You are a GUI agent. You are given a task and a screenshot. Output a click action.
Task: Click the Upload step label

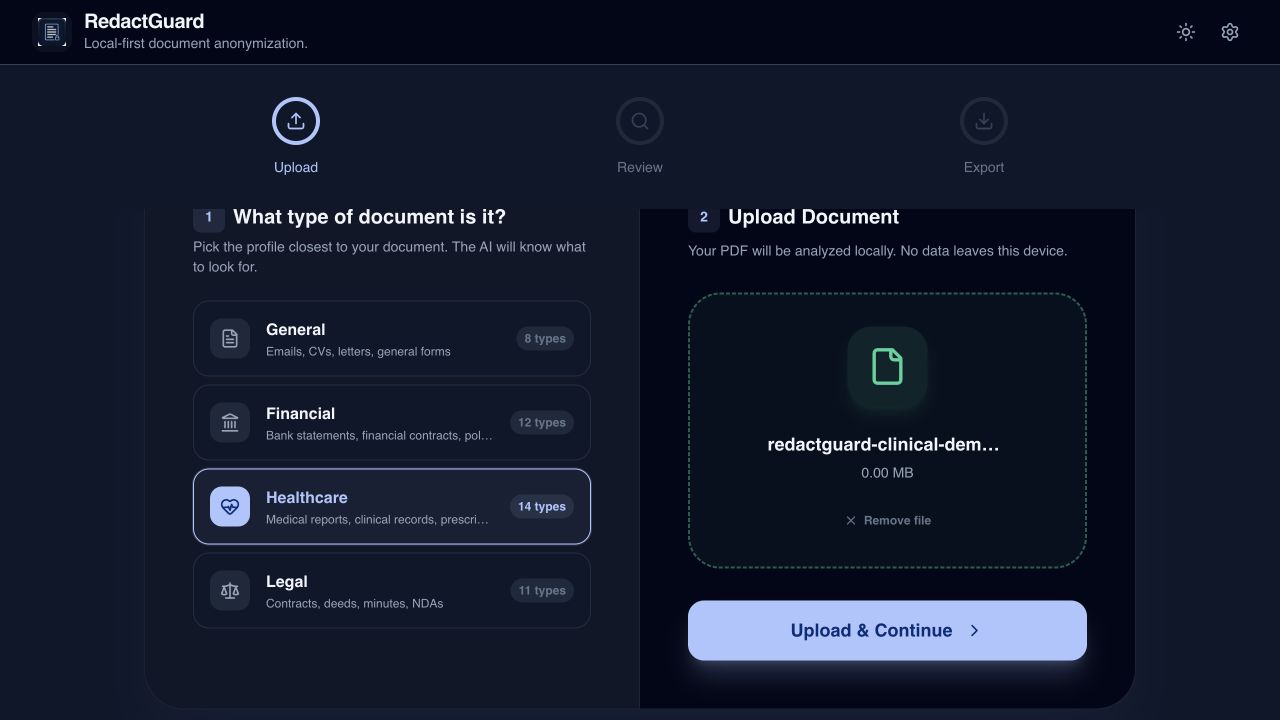pyautogui.click(x=296, y=167)
